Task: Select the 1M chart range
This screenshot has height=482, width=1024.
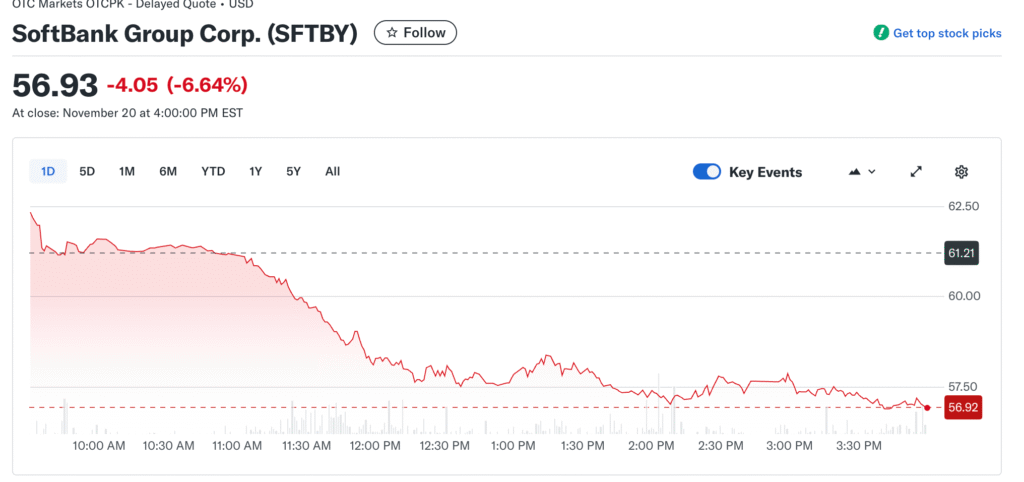Action: (127, 171)
